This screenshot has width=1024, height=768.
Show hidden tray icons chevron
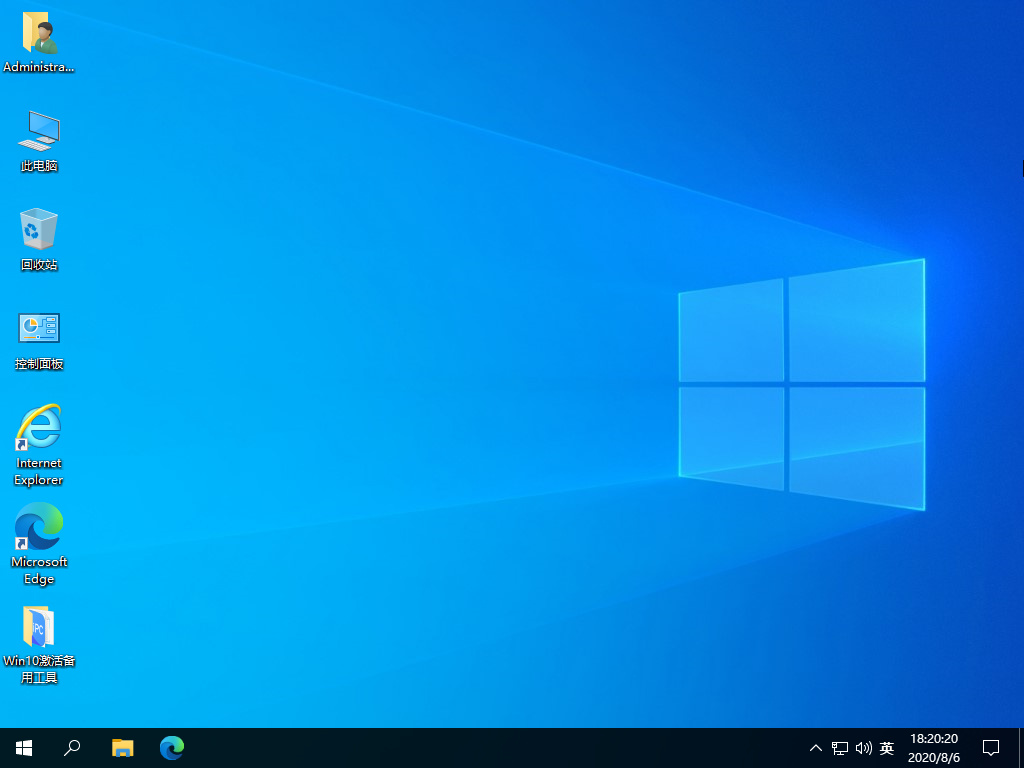coord(816,748)
